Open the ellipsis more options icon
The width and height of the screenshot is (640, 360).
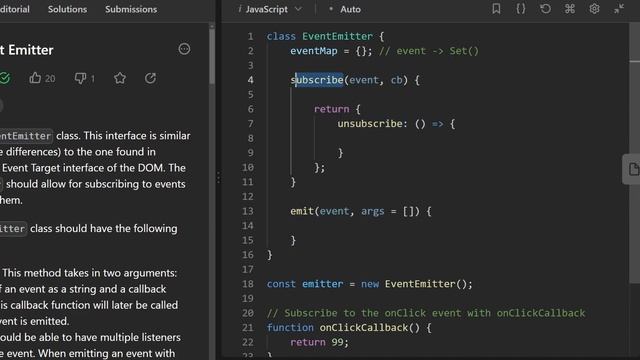pyautogui.click(x=184, y=49)
